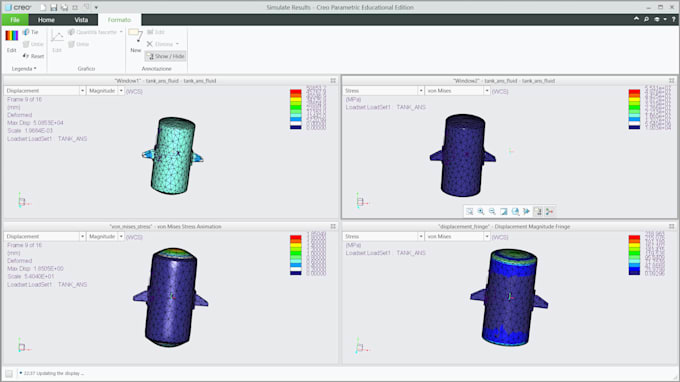
Task: Click the tank model in displacement_fringe window
Action: (509, 297)
